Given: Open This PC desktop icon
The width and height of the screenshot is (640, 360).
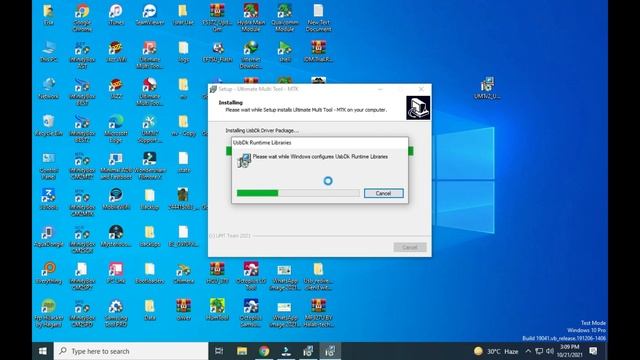Looking at the screenshot, I should pos(49,52).
